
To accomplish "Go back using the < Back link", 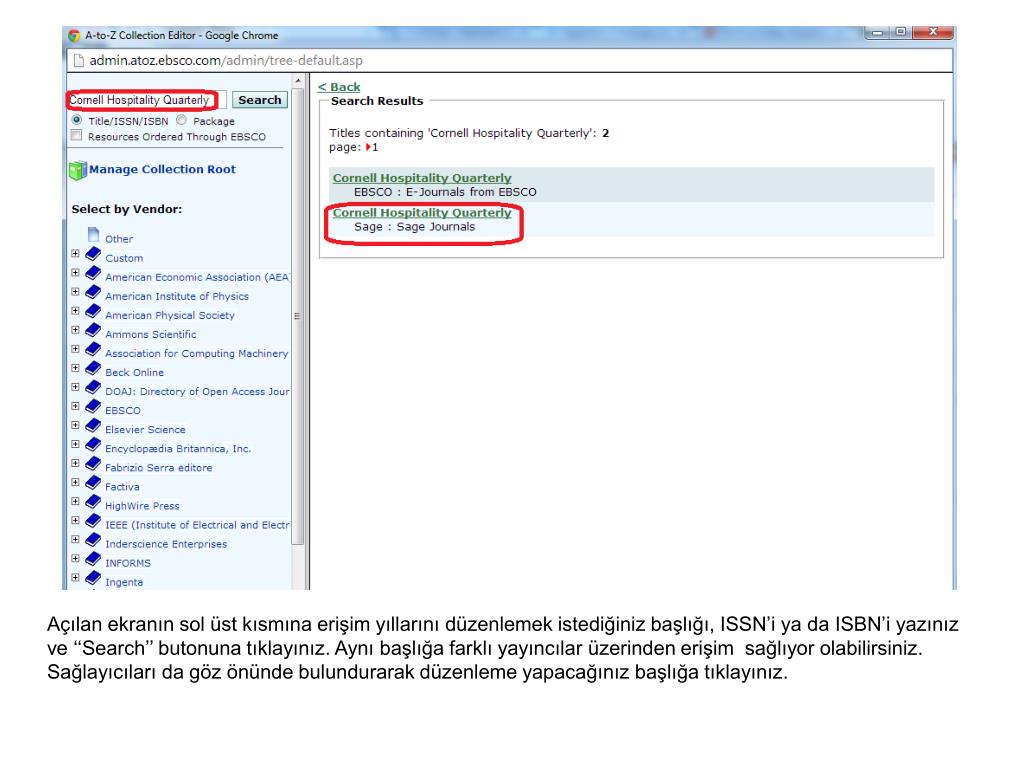I will (x=339, y=87).
